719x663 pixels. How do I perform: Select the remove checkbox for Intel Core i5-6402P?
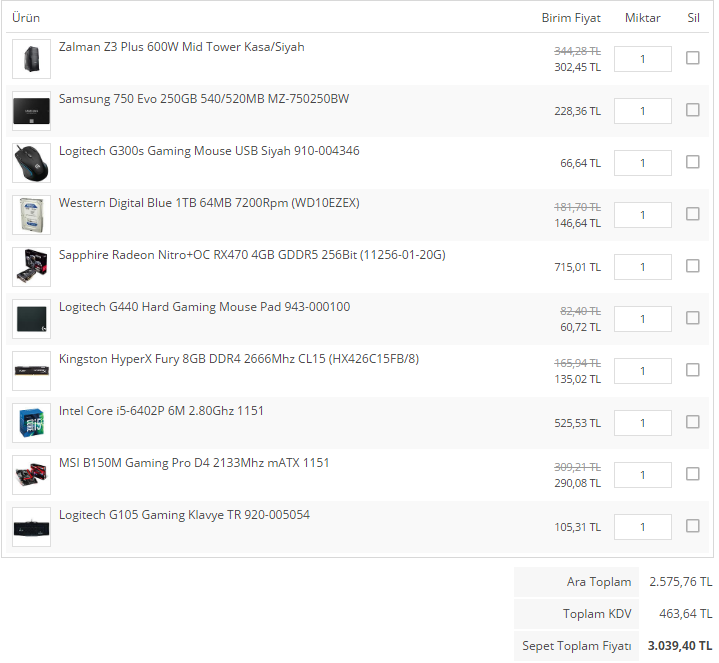point(692,422)
